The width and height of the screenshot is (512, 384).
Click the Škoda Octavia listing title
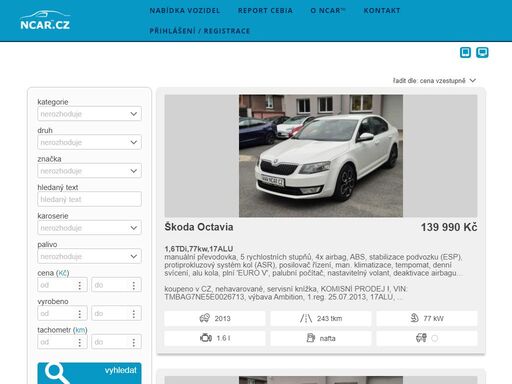(x=199, y=227)
